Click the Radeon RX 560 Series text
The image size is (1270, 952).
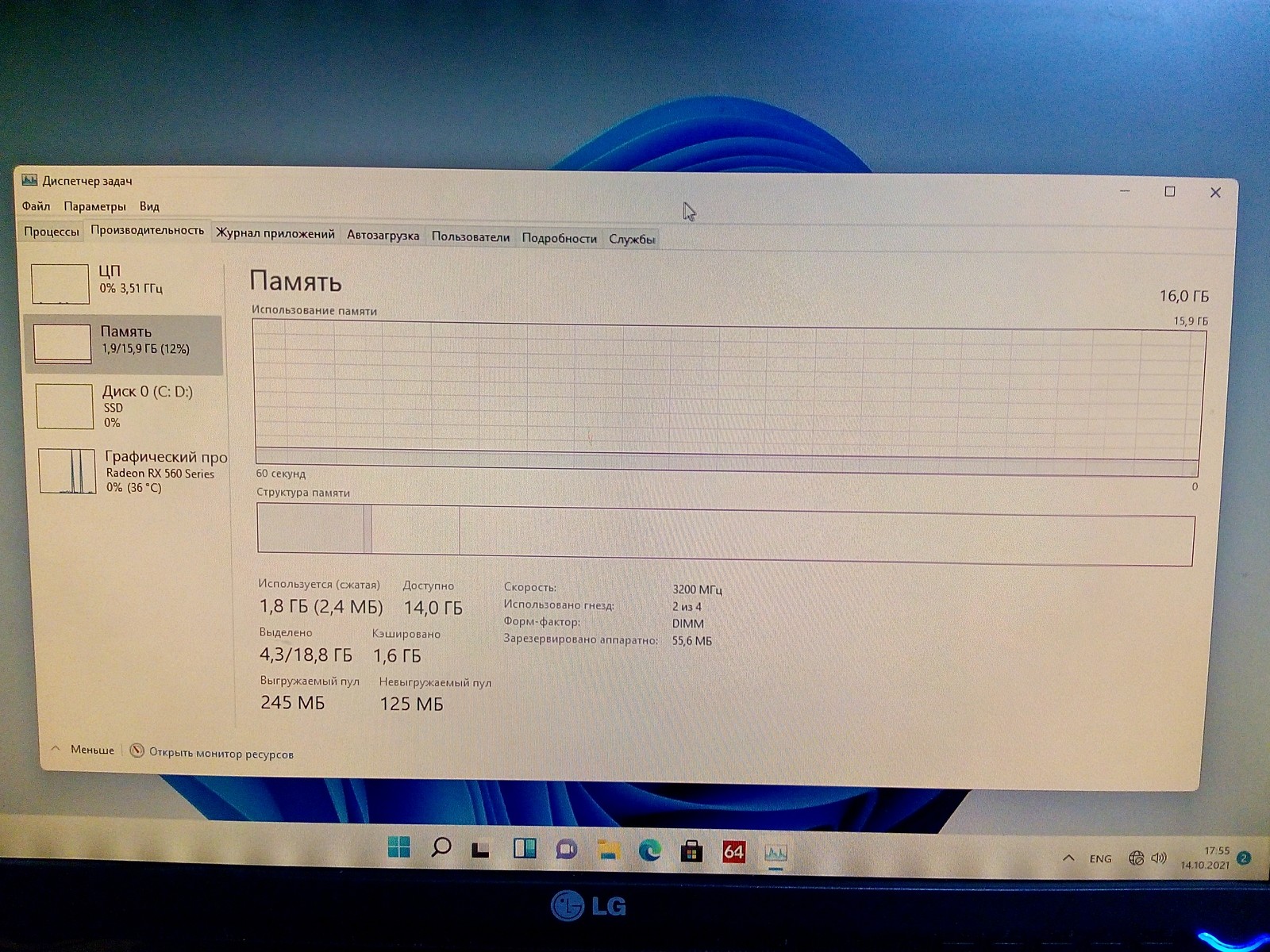tap(160, 473)
